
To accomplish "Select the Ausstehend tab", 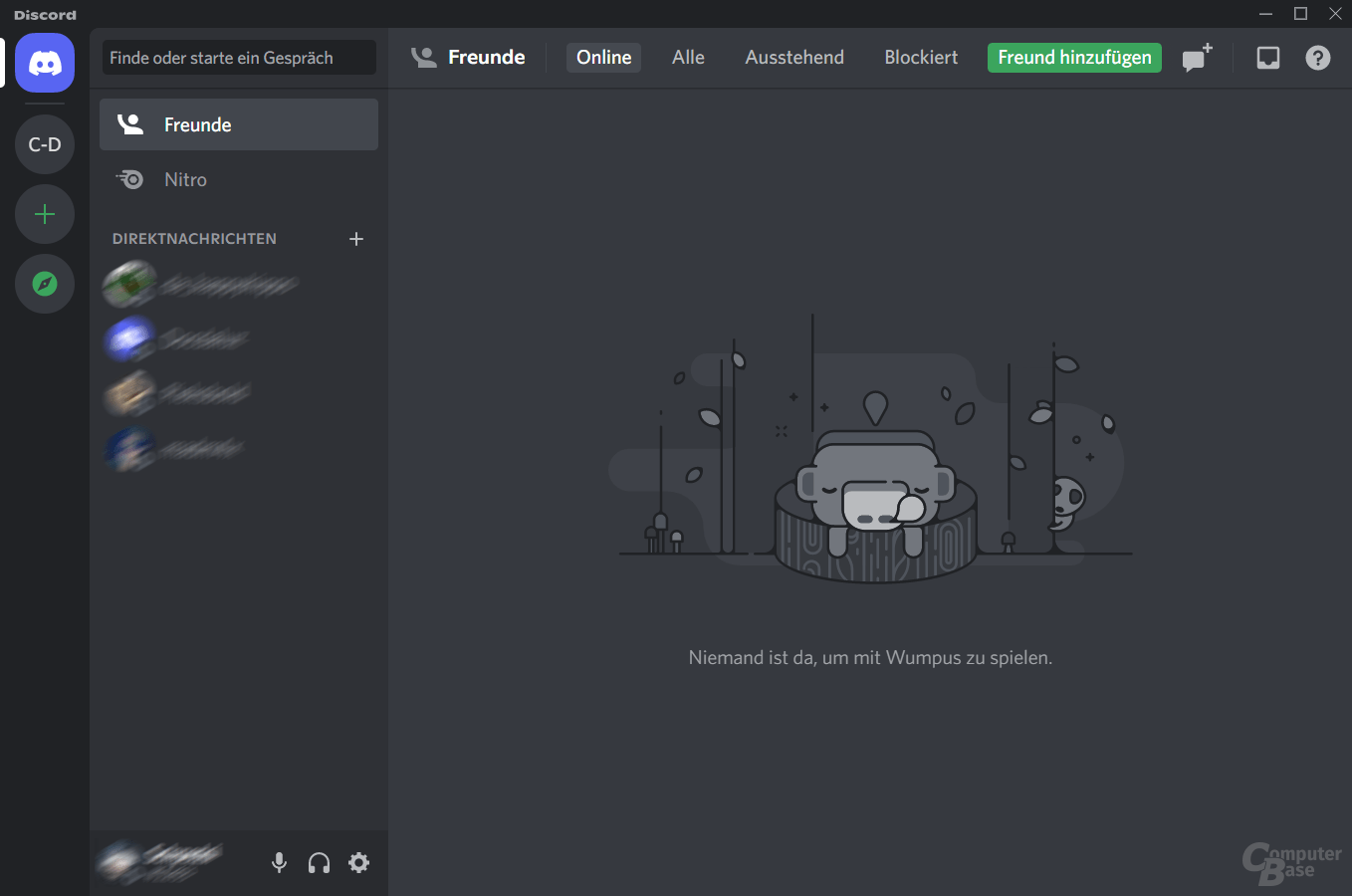I will coord(793,58).
